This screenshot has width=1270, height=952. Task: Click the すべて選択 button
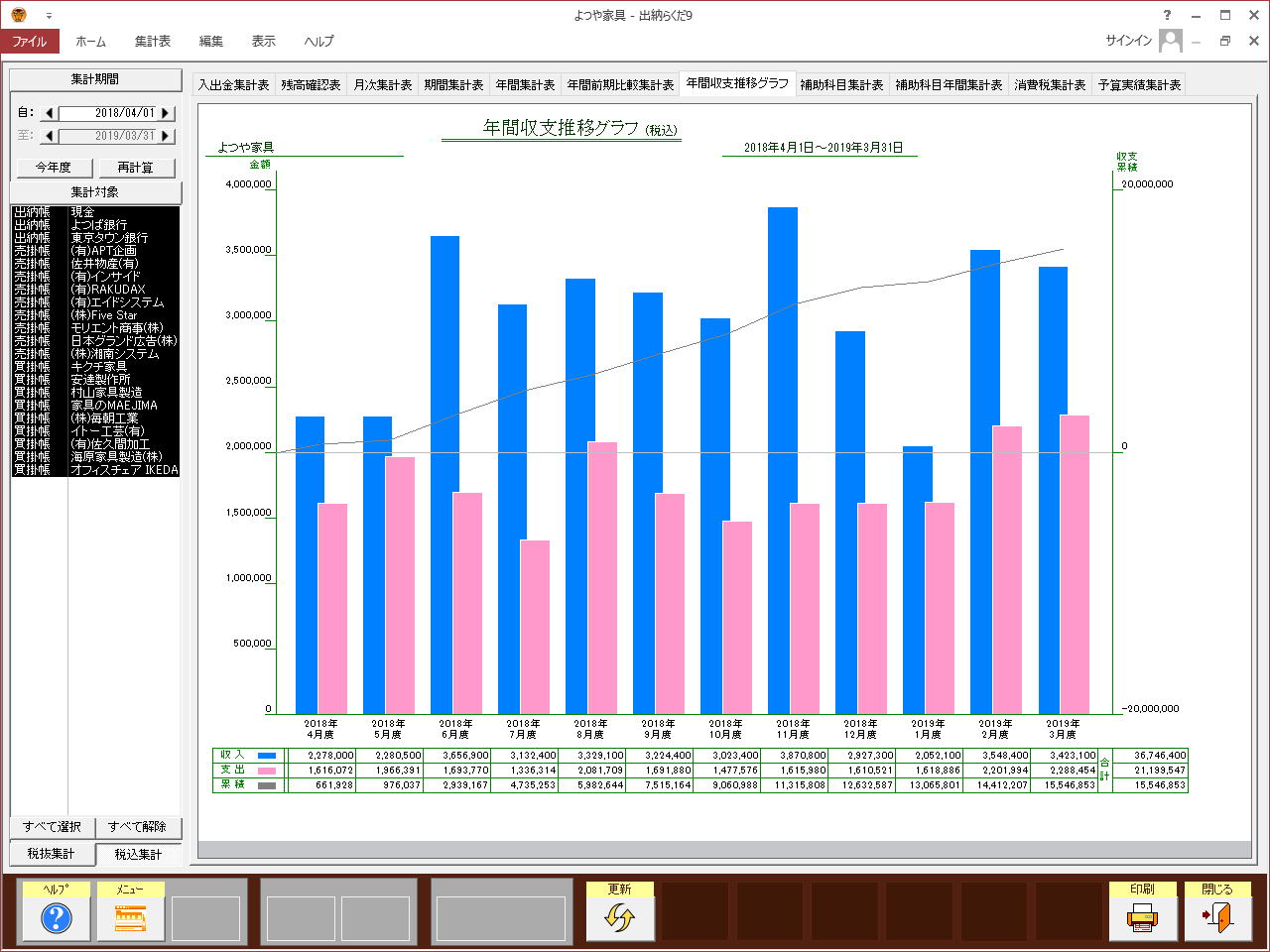[53, 827]
